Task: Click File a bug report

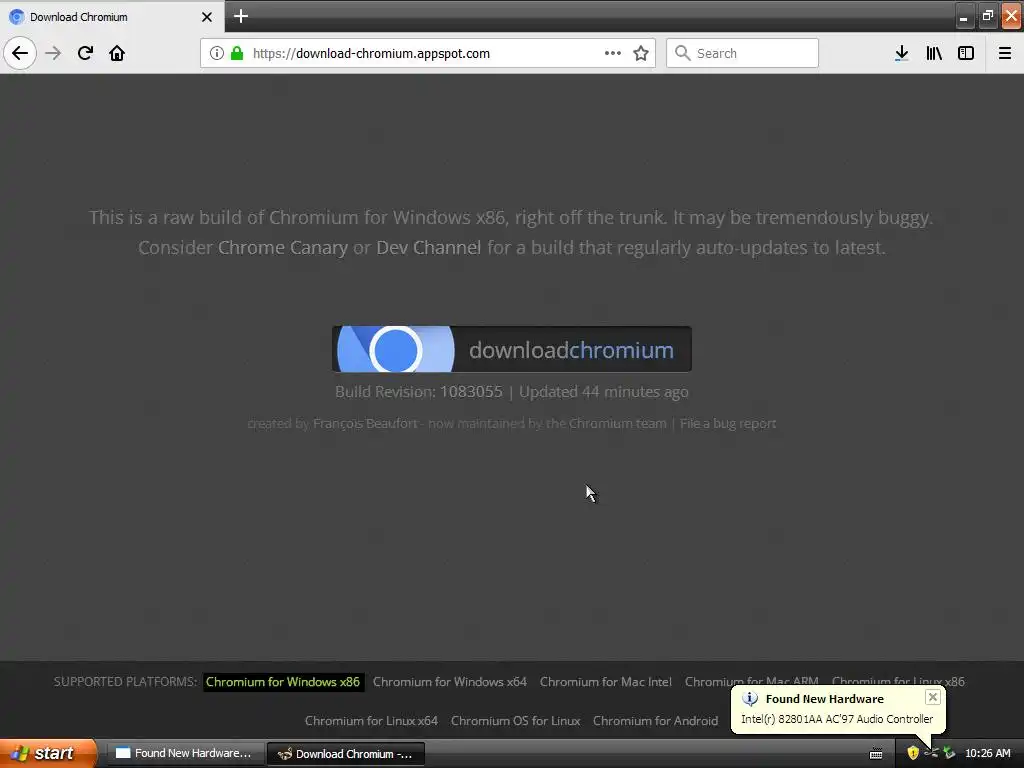Action: click(728, 423)
